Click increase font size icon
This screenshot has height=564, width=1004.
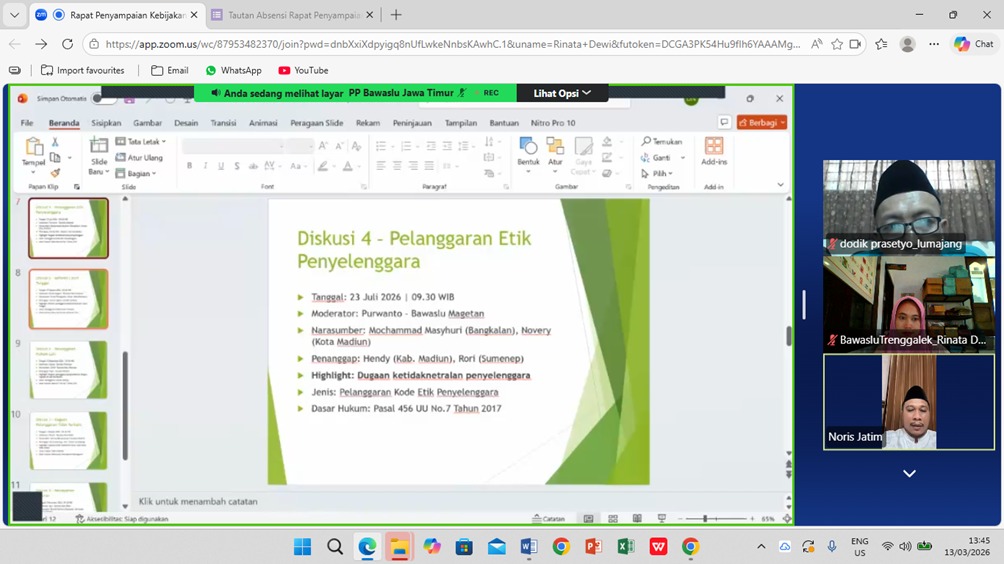(x=323, y=146)
